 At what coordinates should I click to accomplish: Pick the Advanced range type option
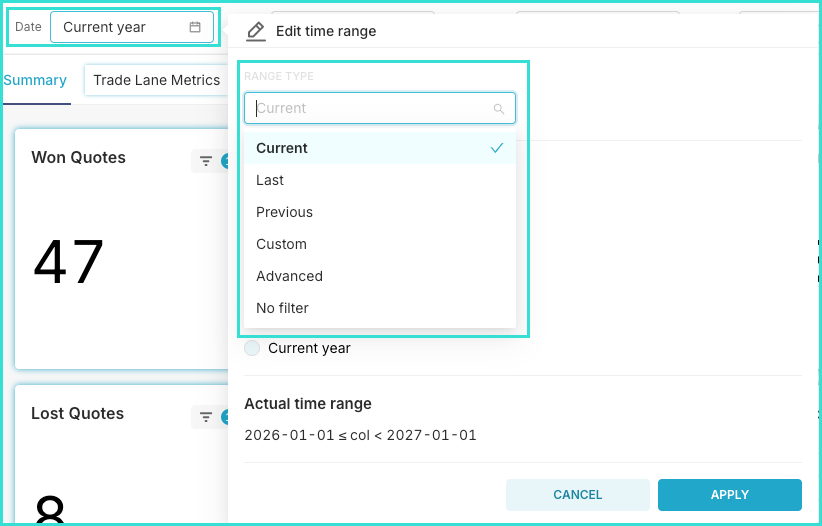pyautogui.click(x=289, y=276)
